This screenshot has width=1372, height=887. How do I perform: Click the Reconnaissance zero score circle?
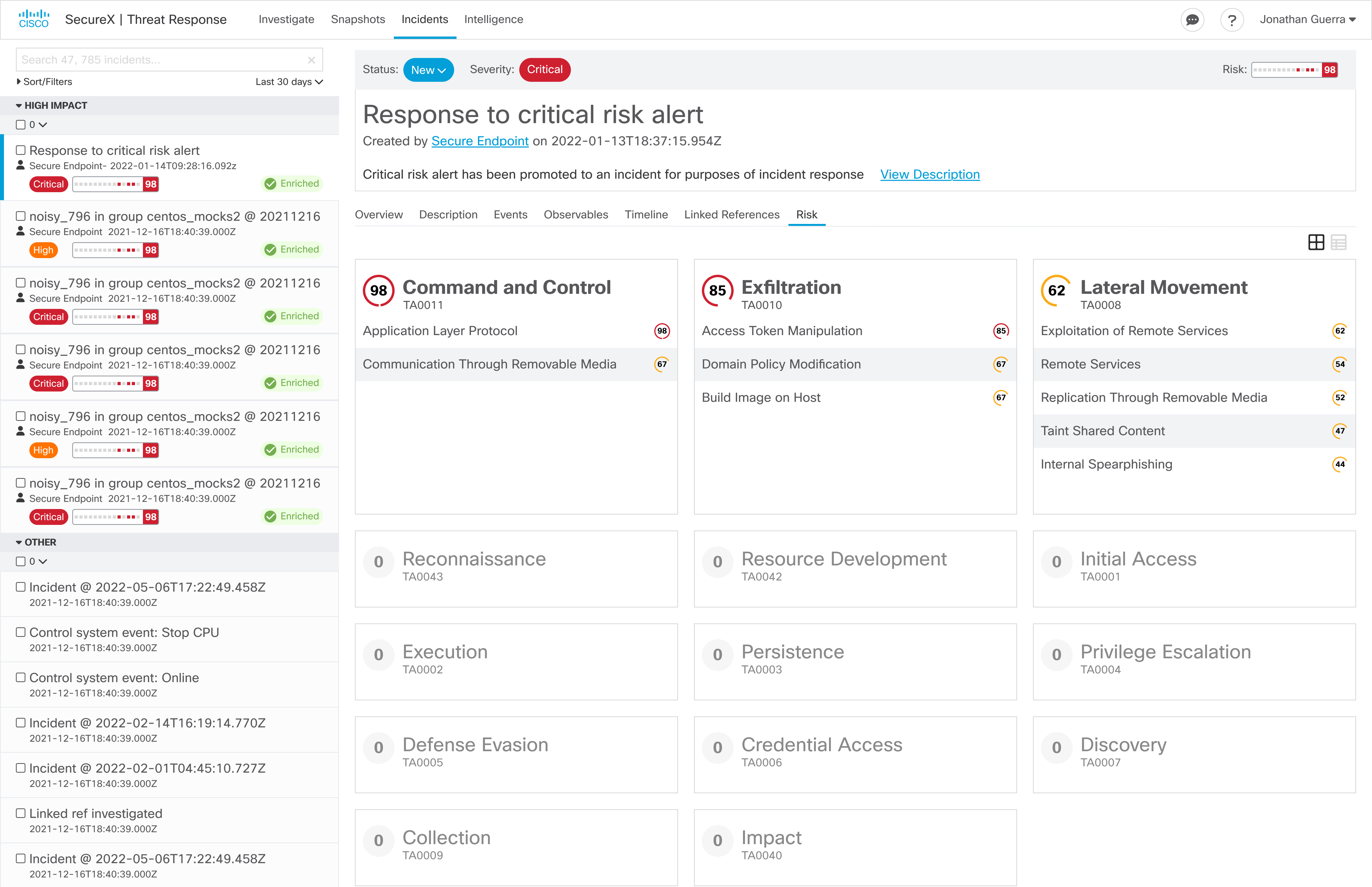(x=378, y=562)
